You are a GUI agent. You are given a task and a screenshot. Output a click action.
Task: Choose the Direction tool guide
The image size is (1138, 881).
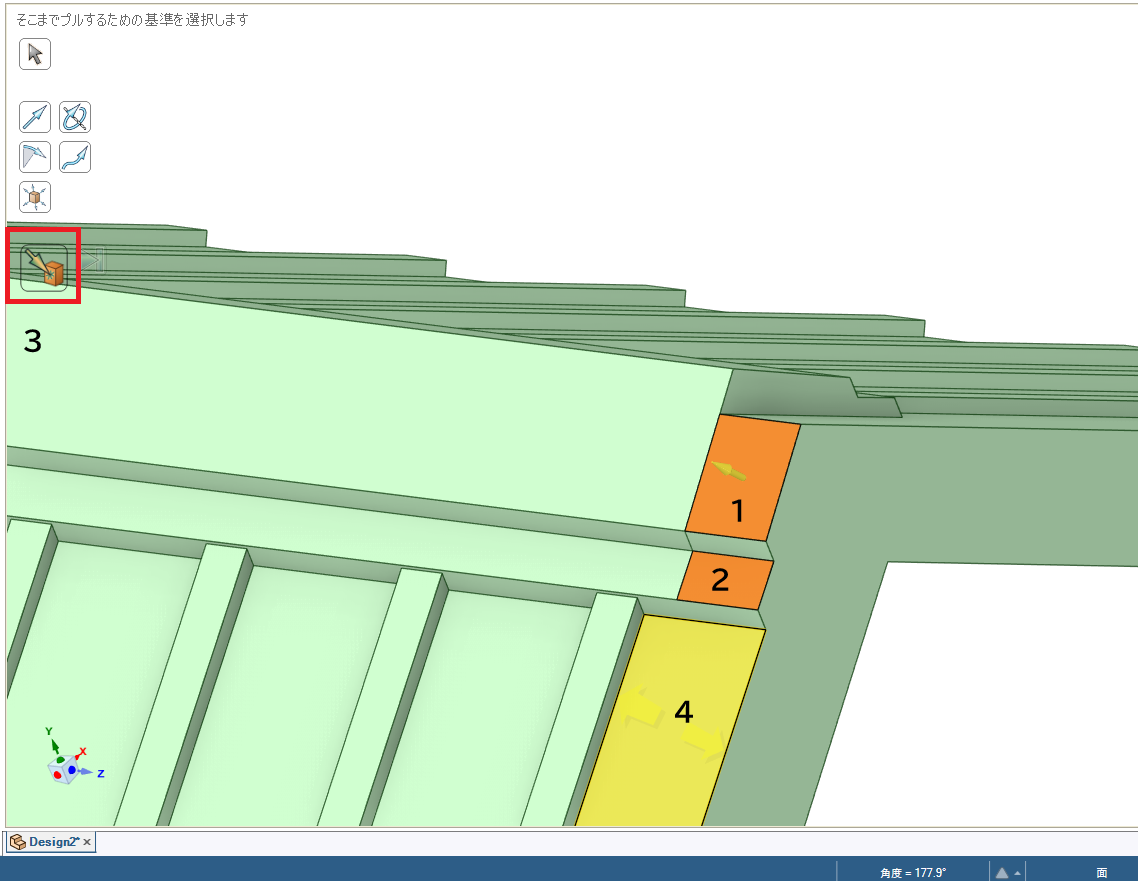pyautogui.click(x=35, y=118)
